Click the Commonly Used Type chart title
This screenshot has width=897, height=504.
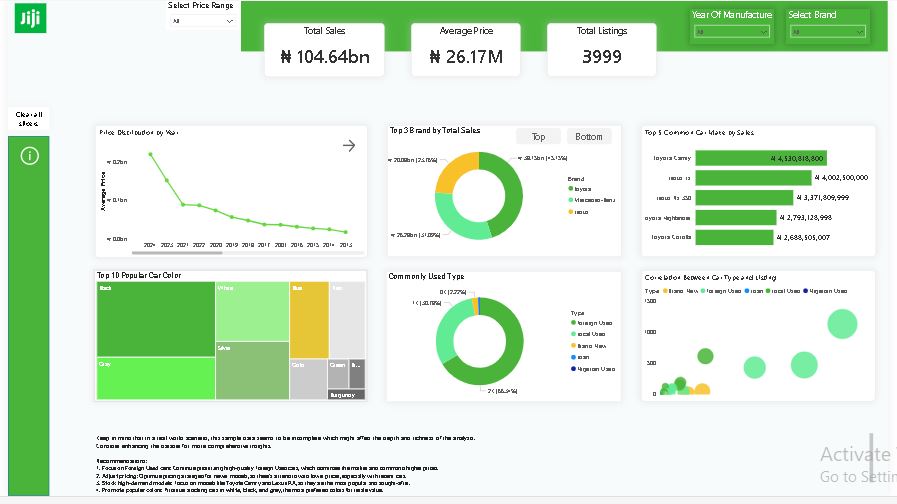[x=426, y=276]
